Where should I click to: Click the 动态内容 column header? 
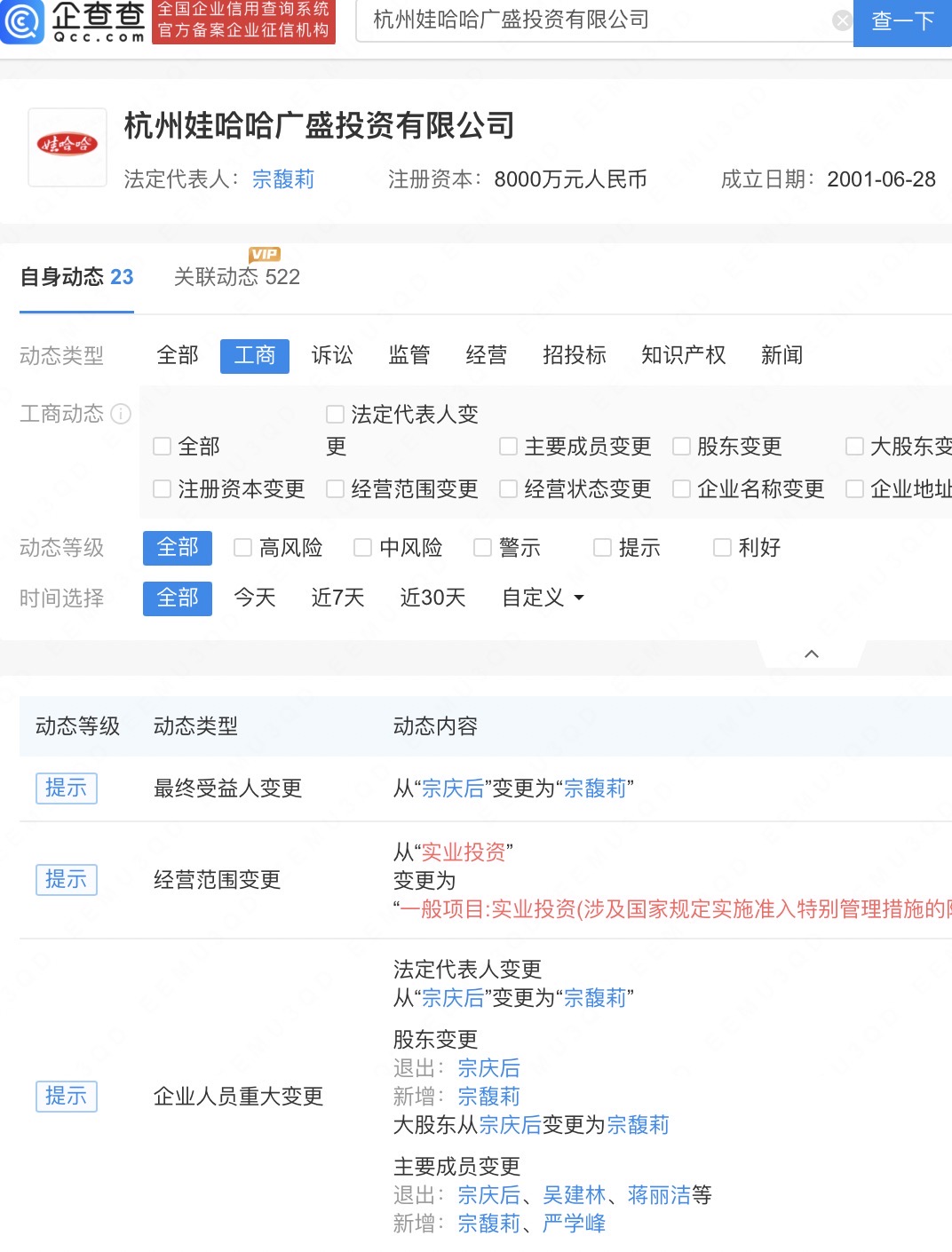click(435, 726)
